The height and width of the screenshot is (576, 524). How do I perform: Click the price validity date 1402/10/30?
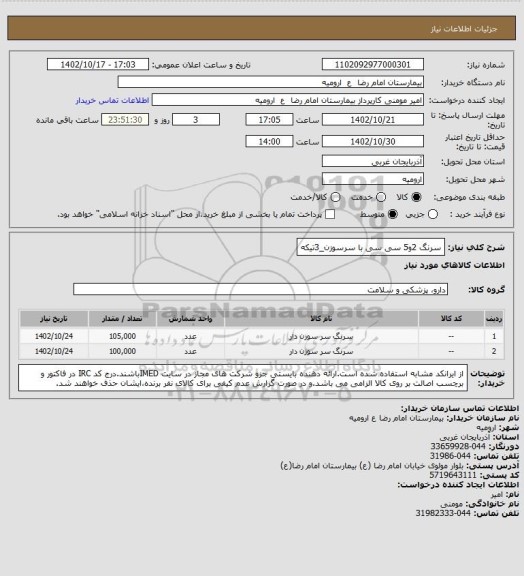pyautogui.click(x=373, y=141)
